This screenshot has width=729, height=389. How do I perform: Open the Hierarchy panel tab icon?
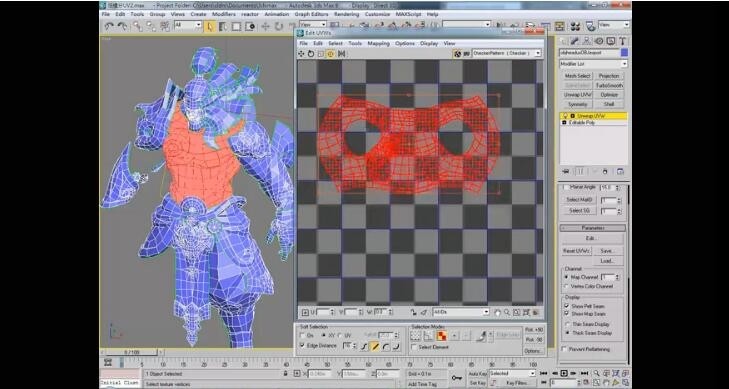click(x=587, y=41)
